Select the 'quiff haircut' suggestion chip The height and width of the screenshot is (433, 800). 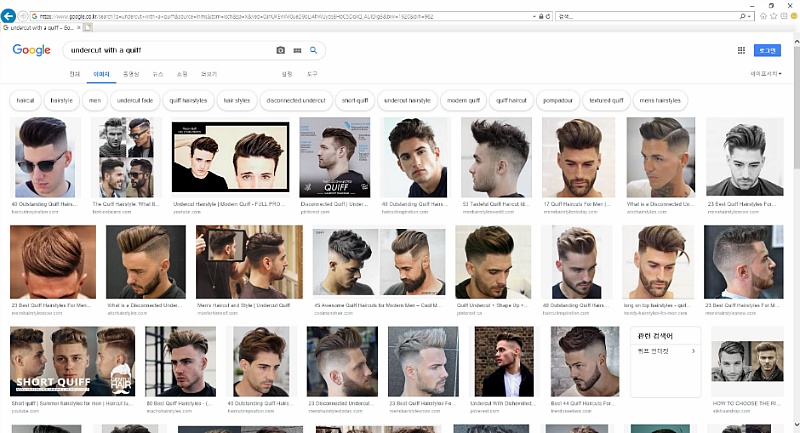[511, 100]
